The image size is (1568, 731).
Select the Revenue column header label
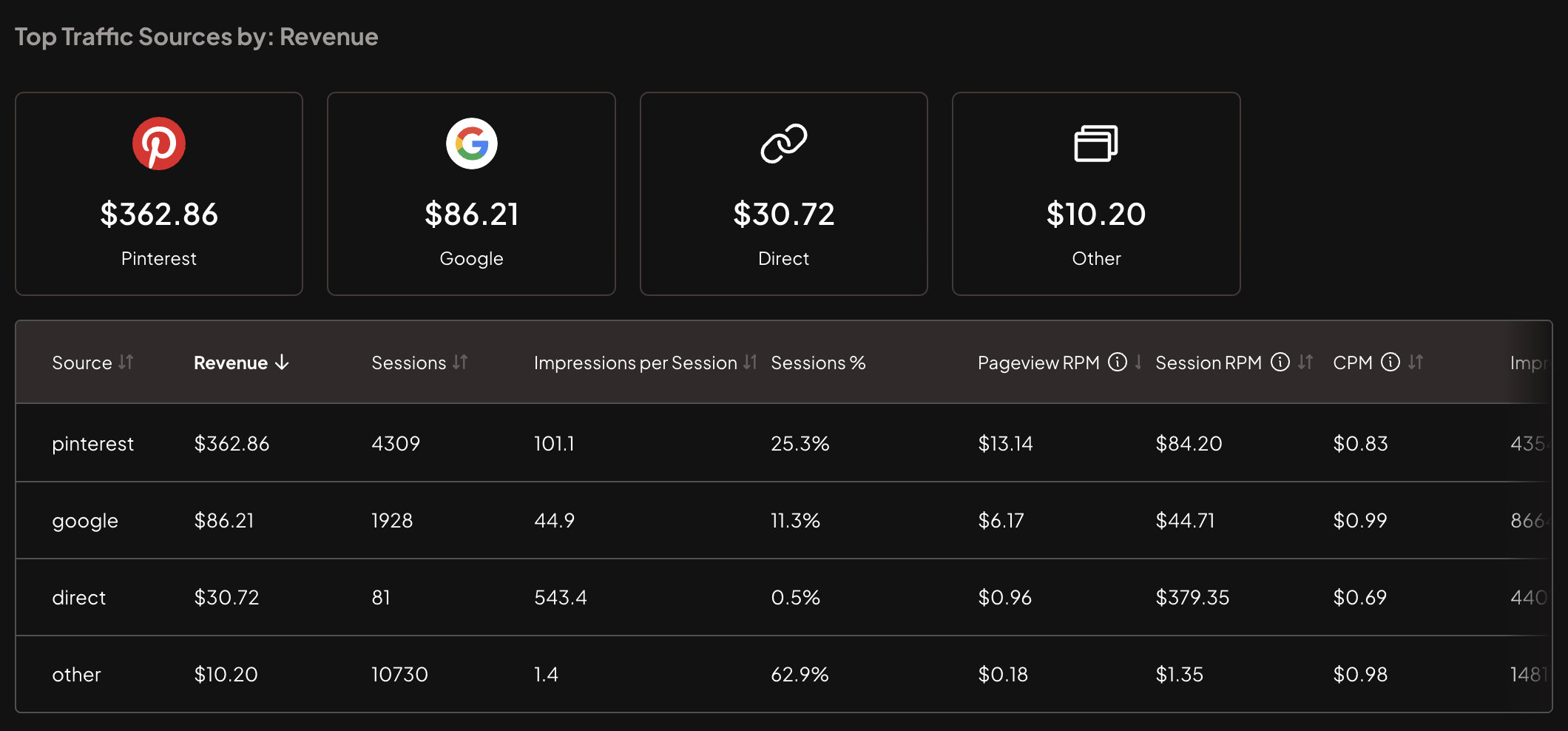[230, 363]
